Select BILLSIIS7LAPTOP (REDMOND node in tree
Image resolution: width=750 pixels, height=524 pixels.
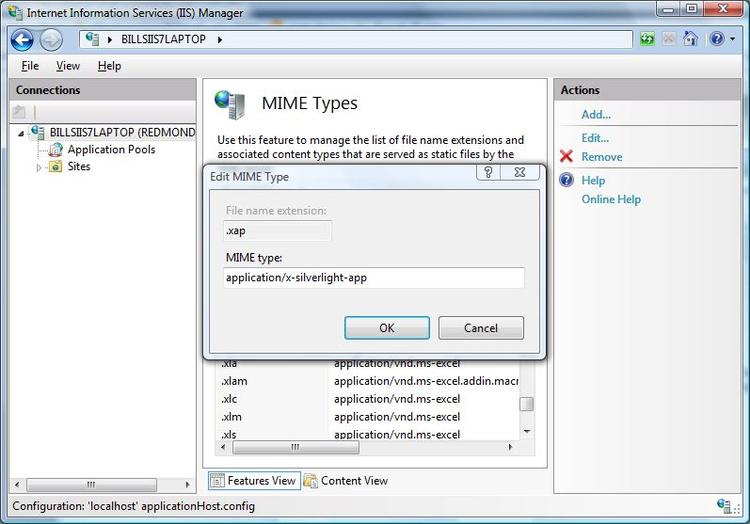pyautogui.click(x=122, y=132)
